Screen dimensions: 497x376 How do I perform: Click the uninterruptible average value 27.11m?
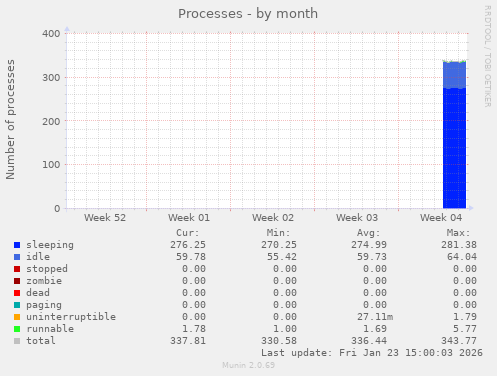375,317
